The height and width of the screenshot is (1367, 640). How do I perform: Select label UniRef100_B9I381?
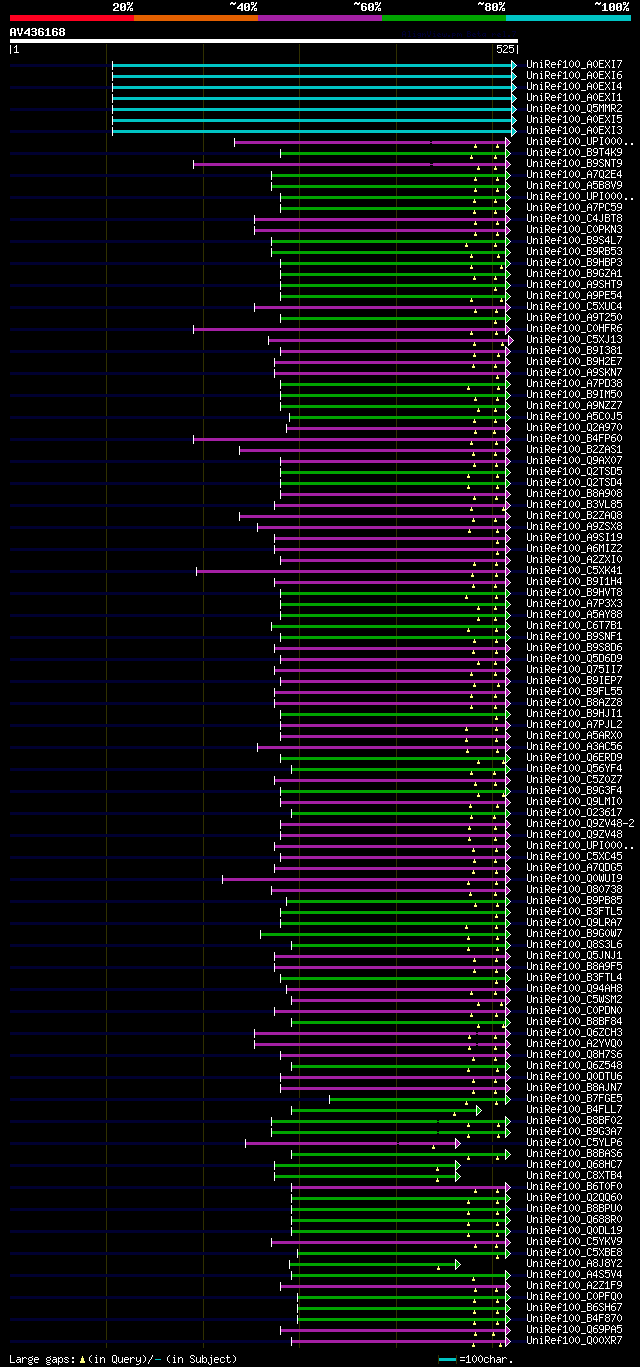pos(574,350)
